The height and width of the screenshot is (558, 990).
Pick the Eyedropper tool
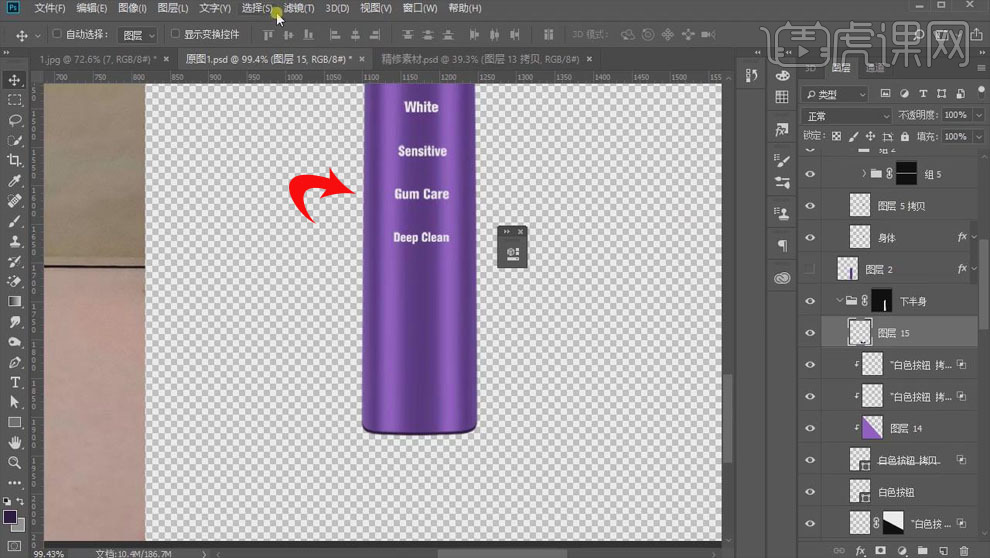pyautogui.click(x=15, y=181)
